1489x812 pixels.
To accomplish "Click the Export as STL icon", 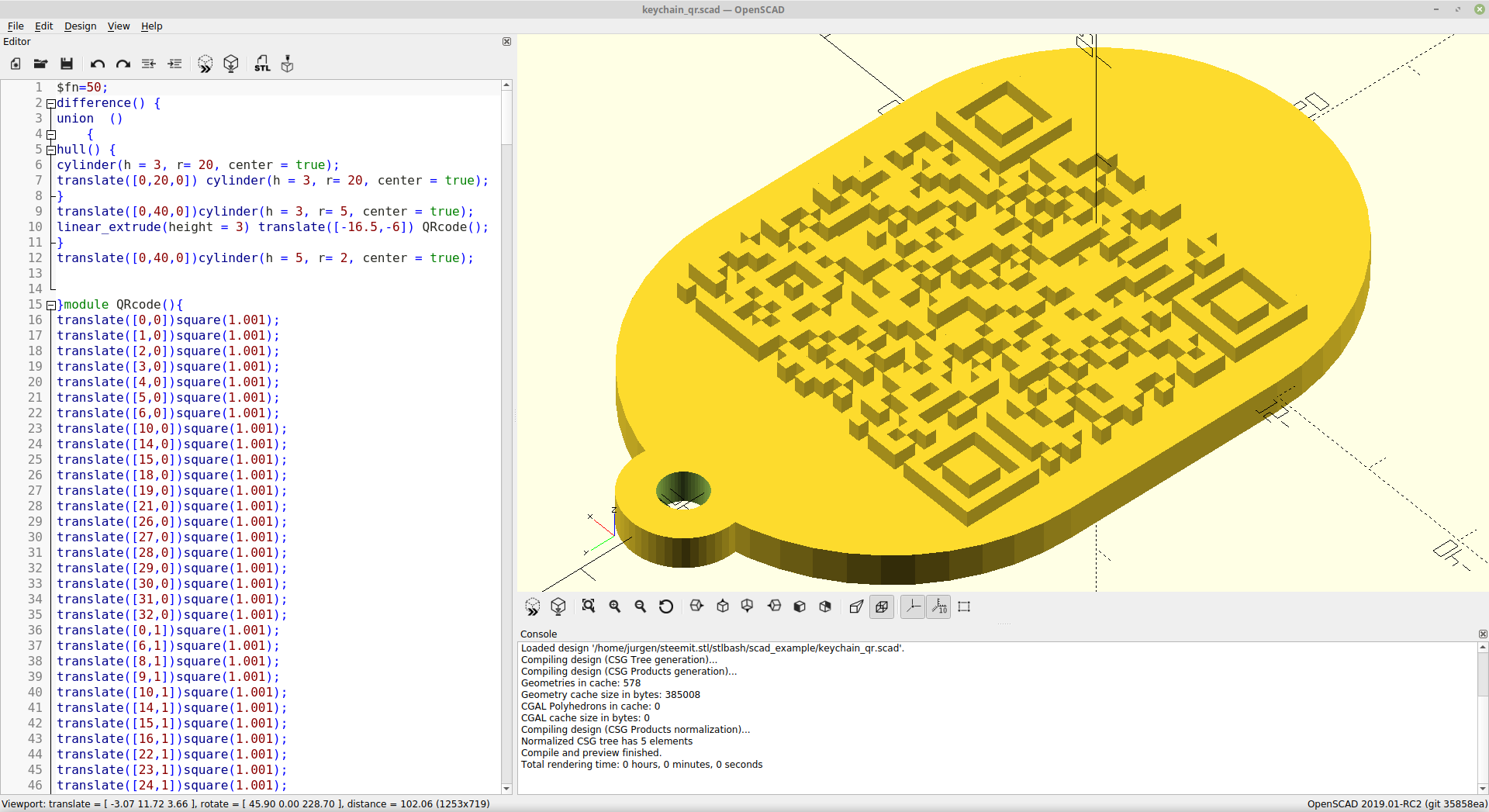I will 263,64.
